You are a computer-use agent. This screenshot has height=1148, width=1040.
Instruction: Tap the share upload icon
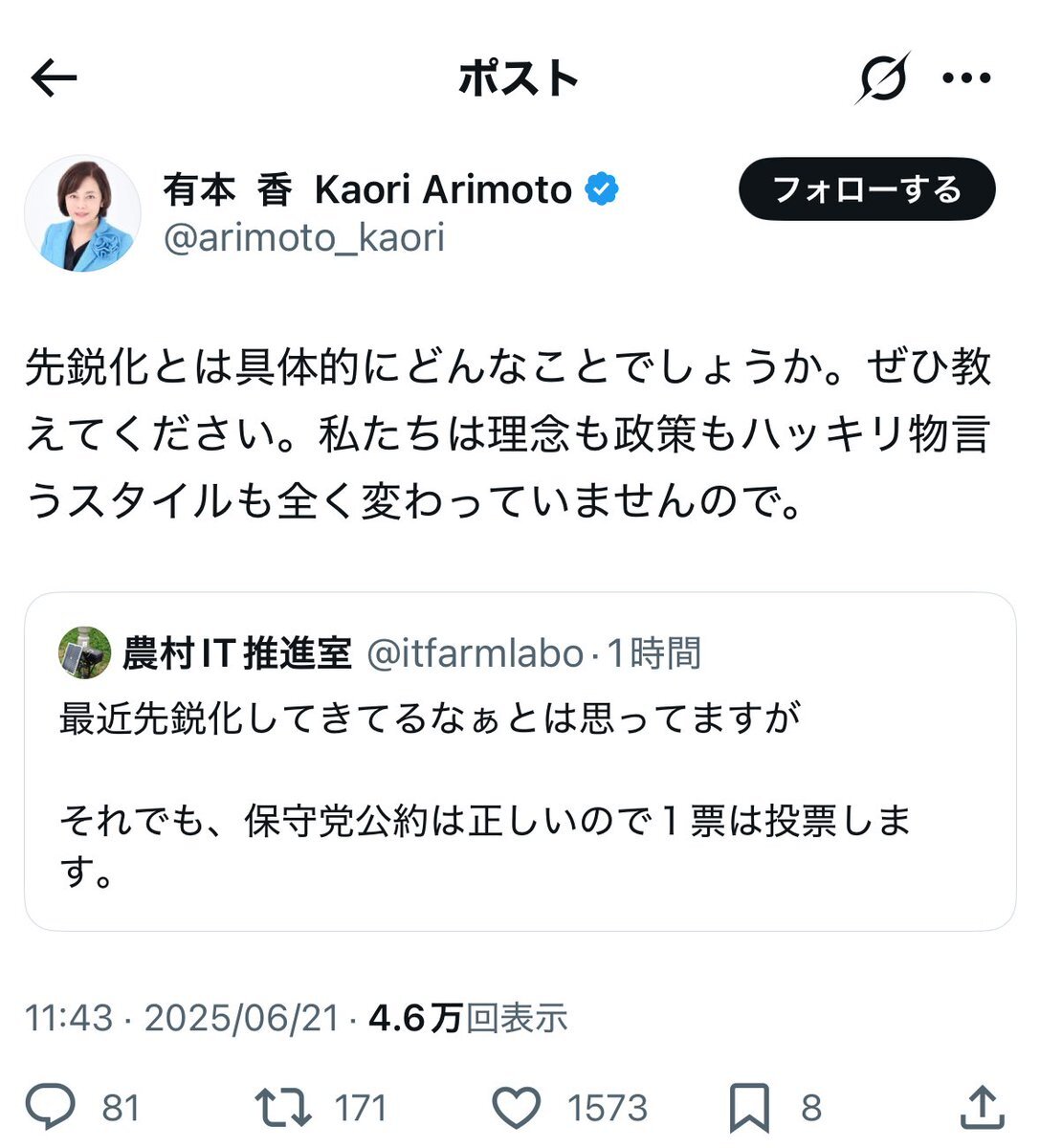982,1107
